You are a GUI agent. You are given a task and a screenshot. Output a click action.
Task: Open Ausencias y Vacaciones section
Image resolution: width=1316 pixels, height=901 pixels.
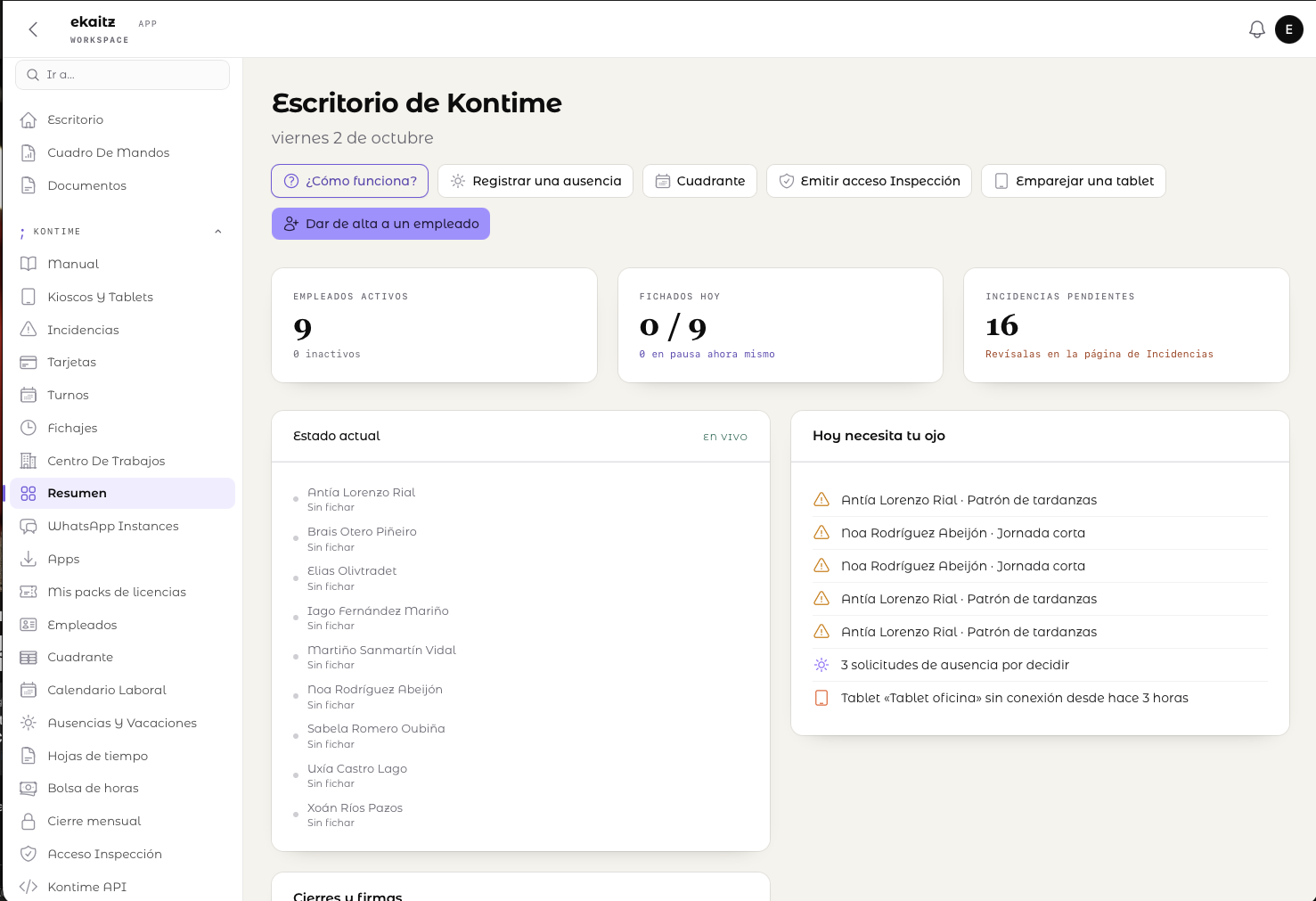coord(122,723)
